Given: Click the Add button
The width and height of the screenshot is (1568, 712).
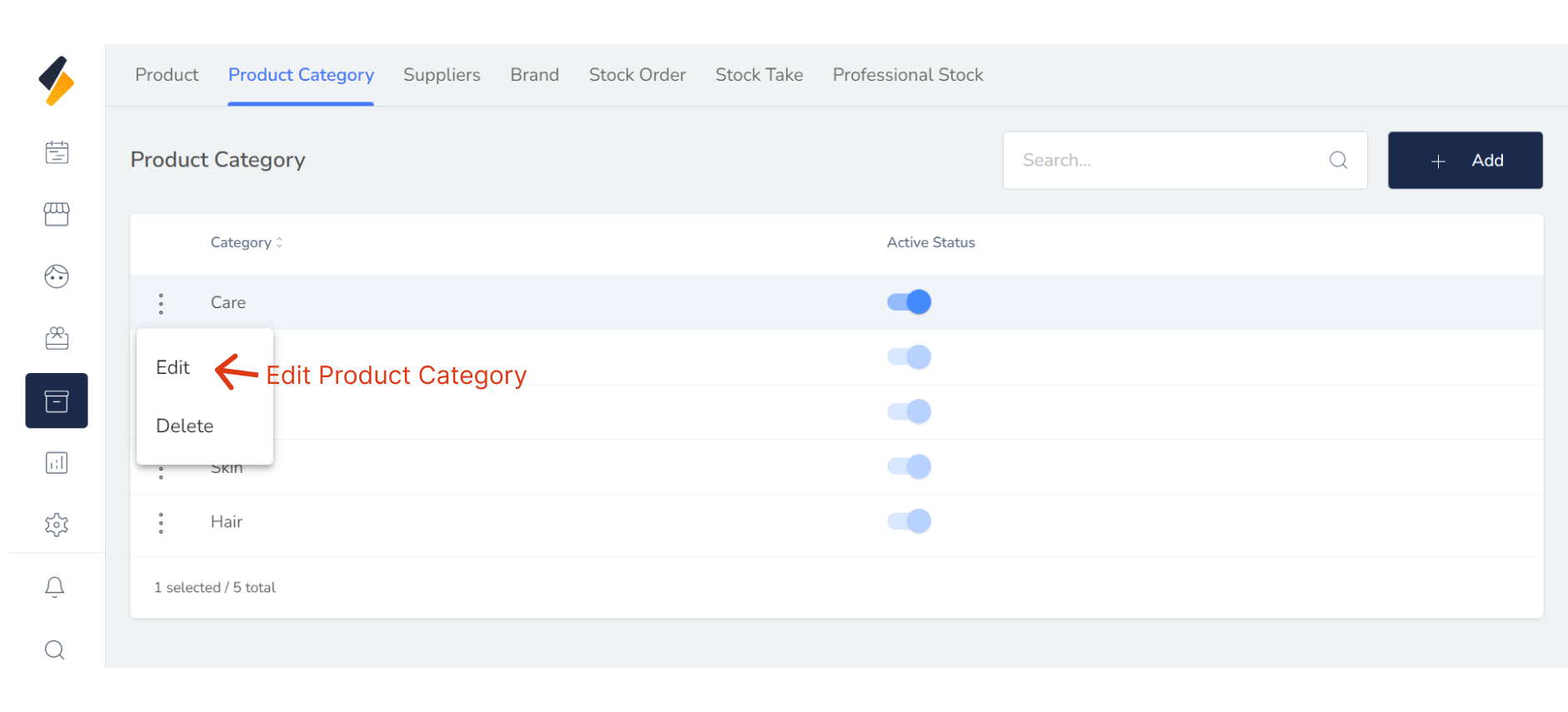Looking at the screenshot, I should point(1465,160).
